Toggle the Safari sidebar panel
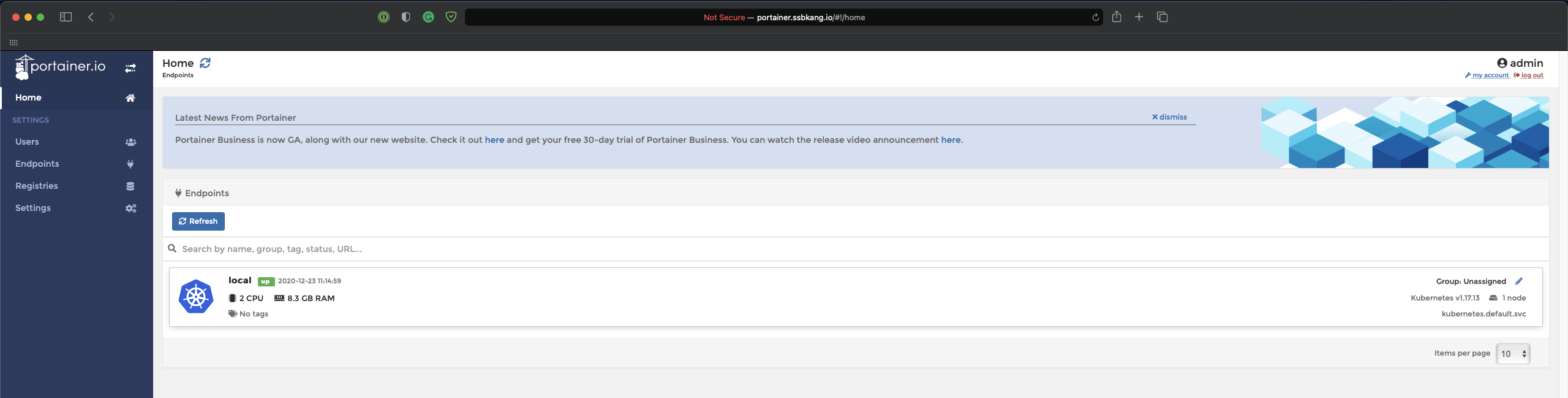This screenshot has height=398, width=1568. [x=66, y=17]
